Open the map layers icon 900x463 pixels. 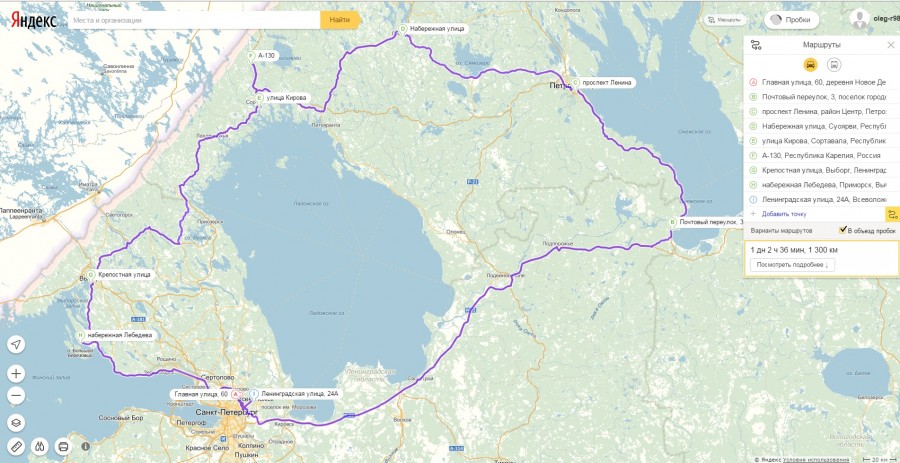tap(16, 423)
